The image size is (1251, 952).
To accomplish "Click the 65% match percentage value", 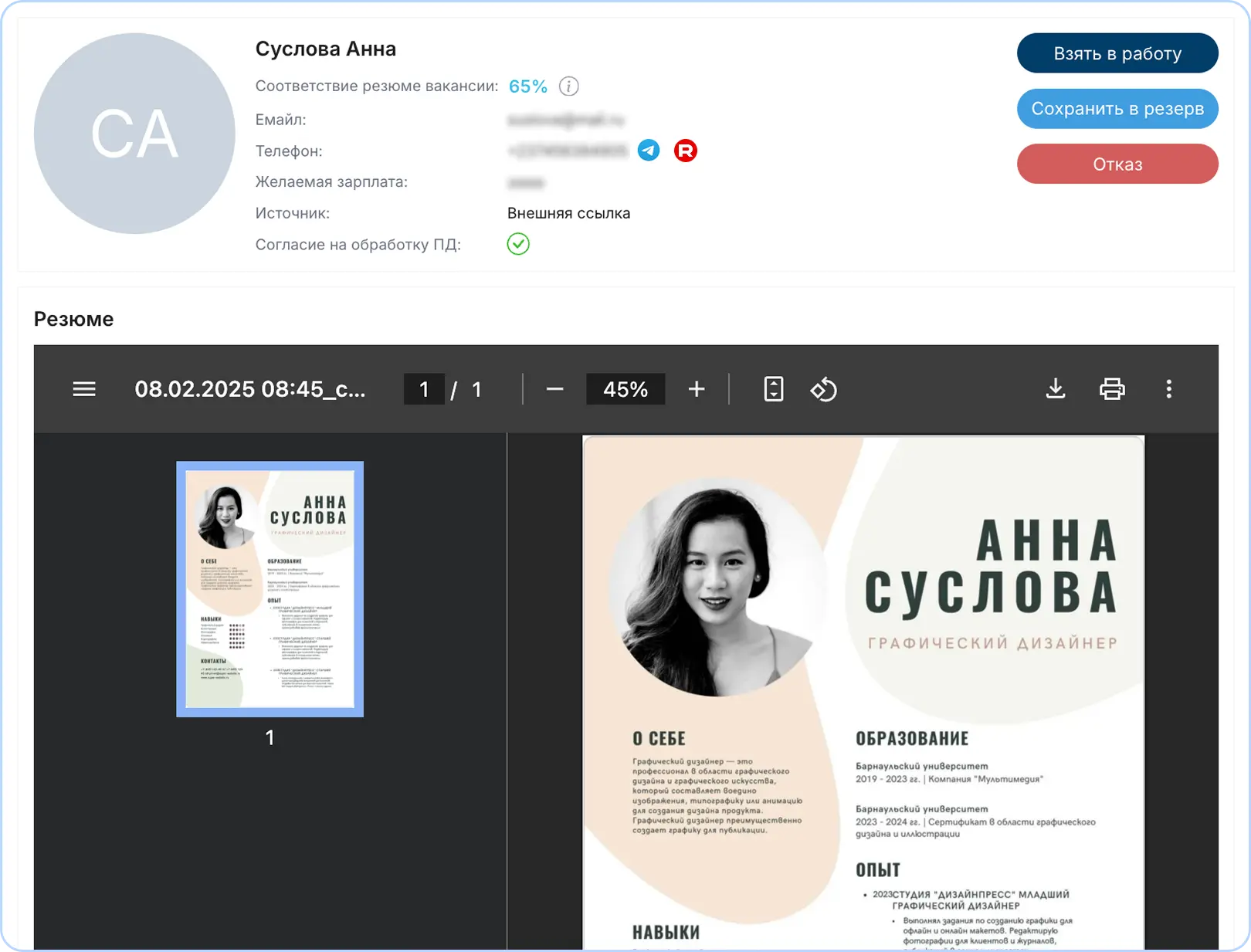I will (x=527, y=86).
